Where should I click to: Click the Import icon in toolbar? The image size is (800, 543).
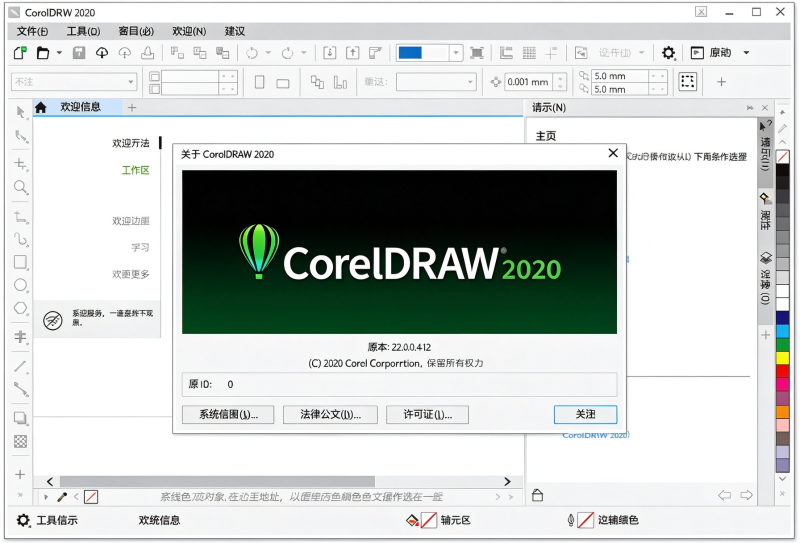(x=330, y=53)
